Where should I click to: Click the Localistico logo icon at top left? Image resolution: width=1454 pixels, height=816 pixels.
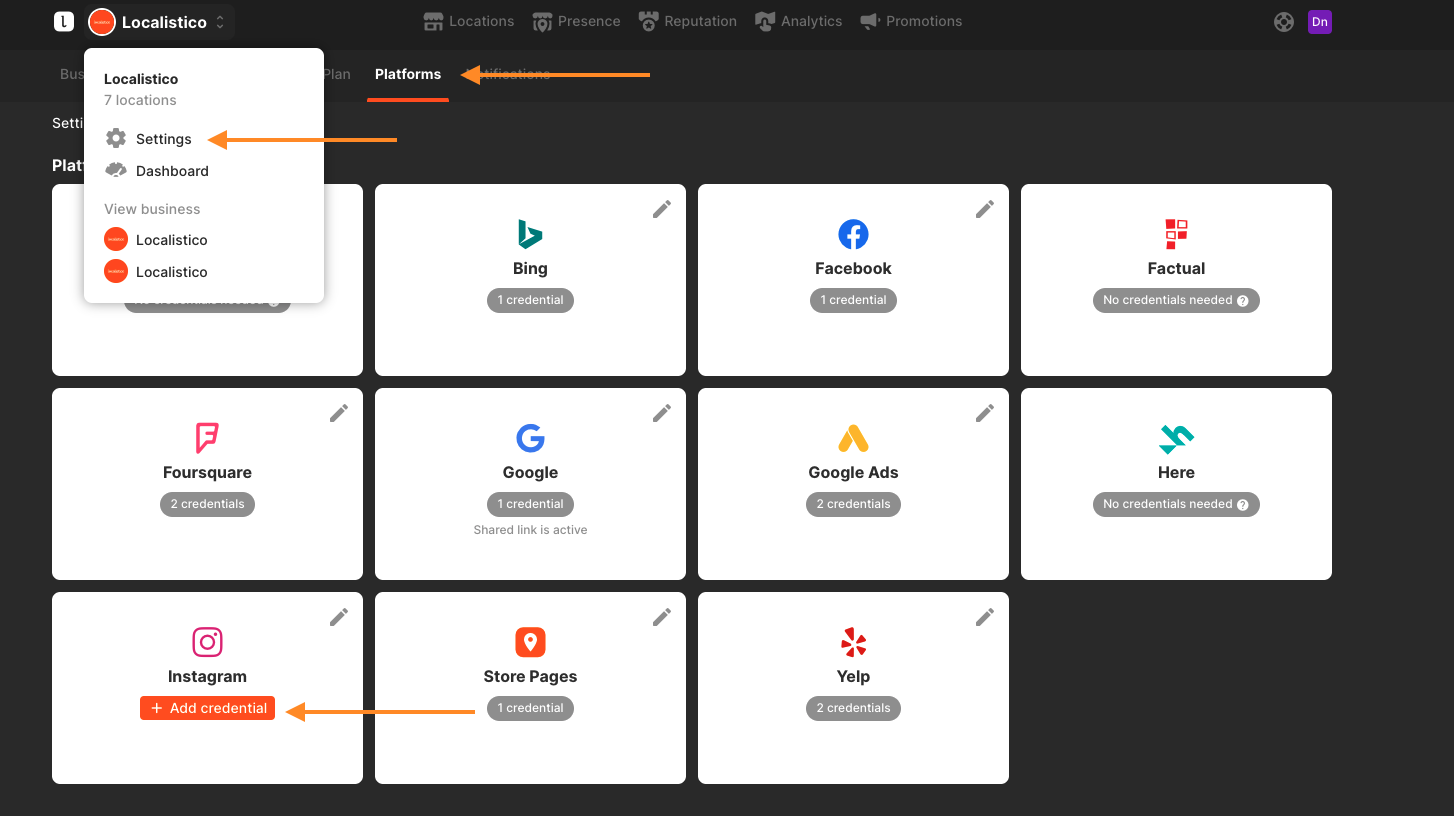[64, 21]
